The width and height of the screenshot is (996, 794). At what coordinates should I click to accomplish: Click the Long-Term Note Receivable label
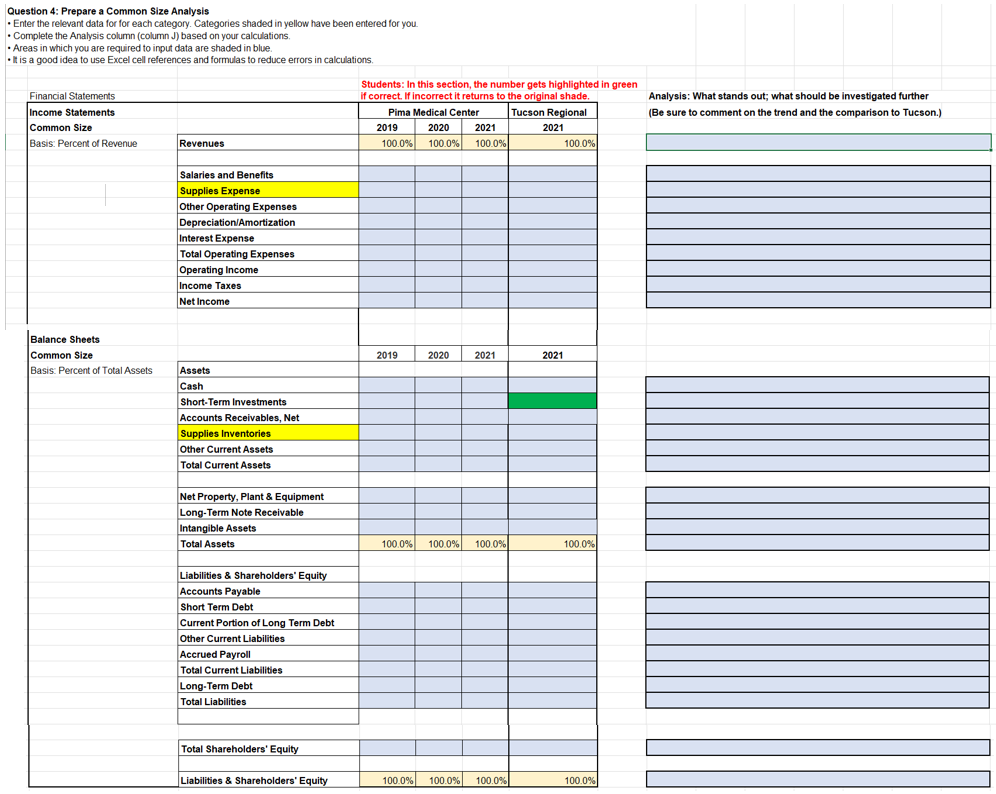(241, 512)
